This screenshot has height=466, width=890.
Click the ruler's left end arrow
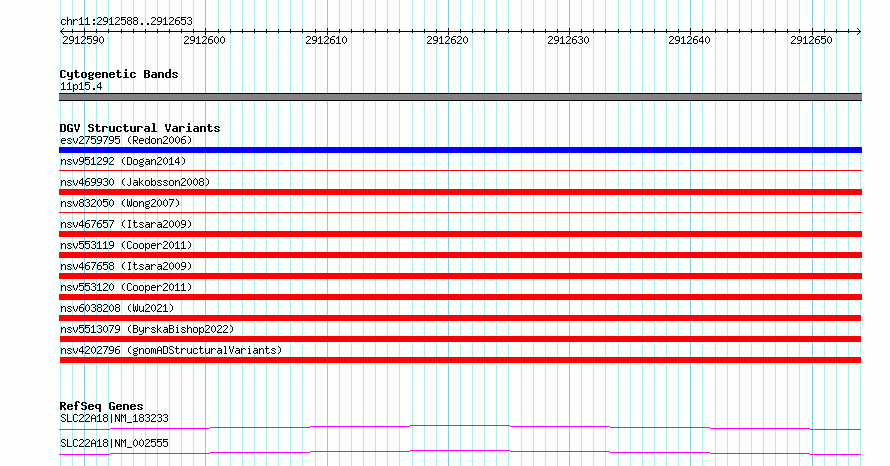tap(62, 32)
